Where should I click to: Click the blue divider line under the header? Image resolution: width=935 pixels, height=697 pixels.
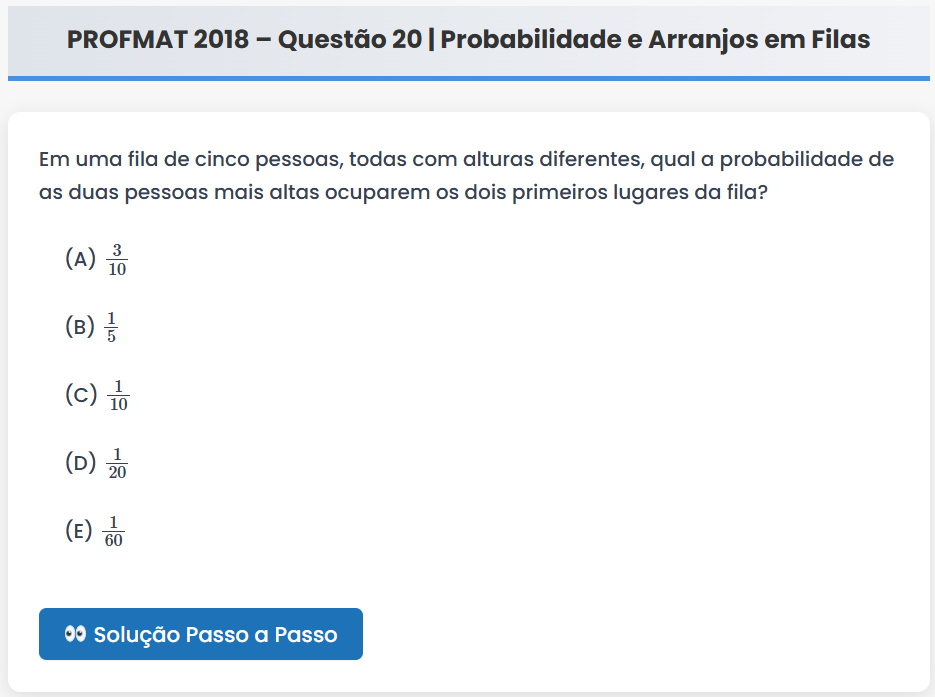tap(468, 77)
